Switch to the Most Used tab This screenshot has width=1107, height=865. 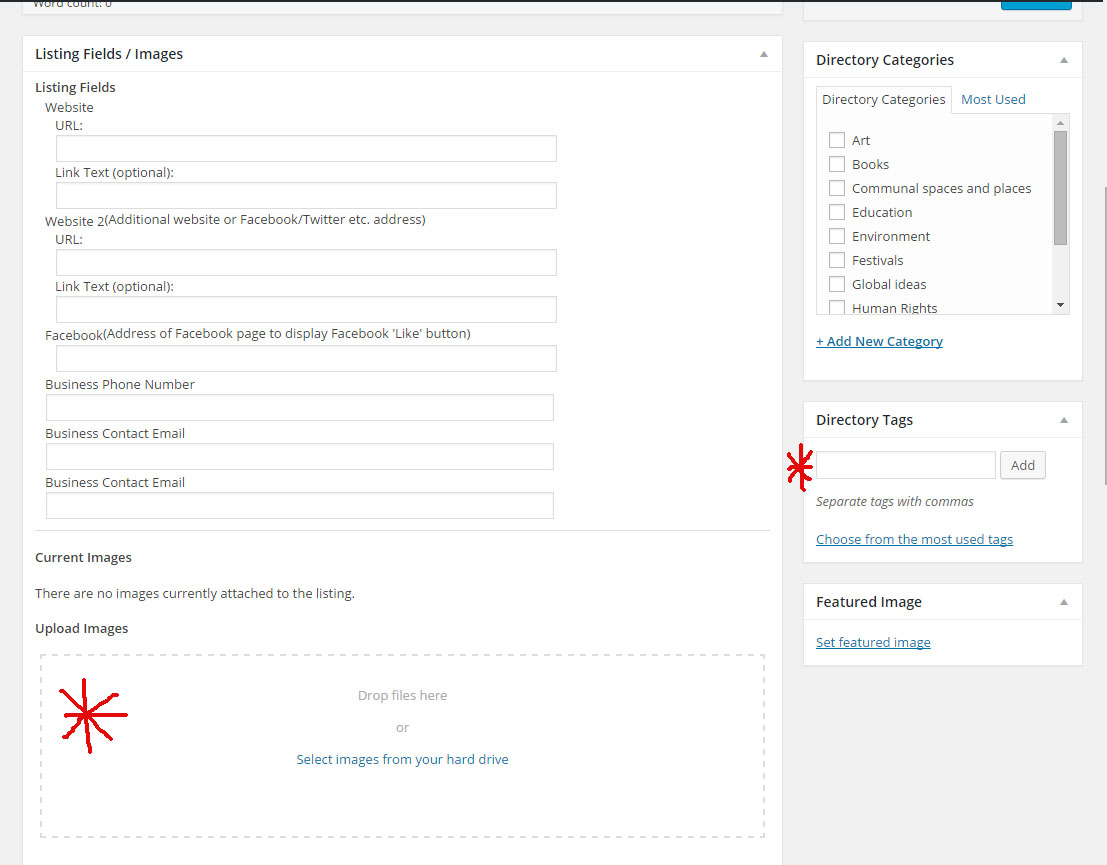click(993, 99)
